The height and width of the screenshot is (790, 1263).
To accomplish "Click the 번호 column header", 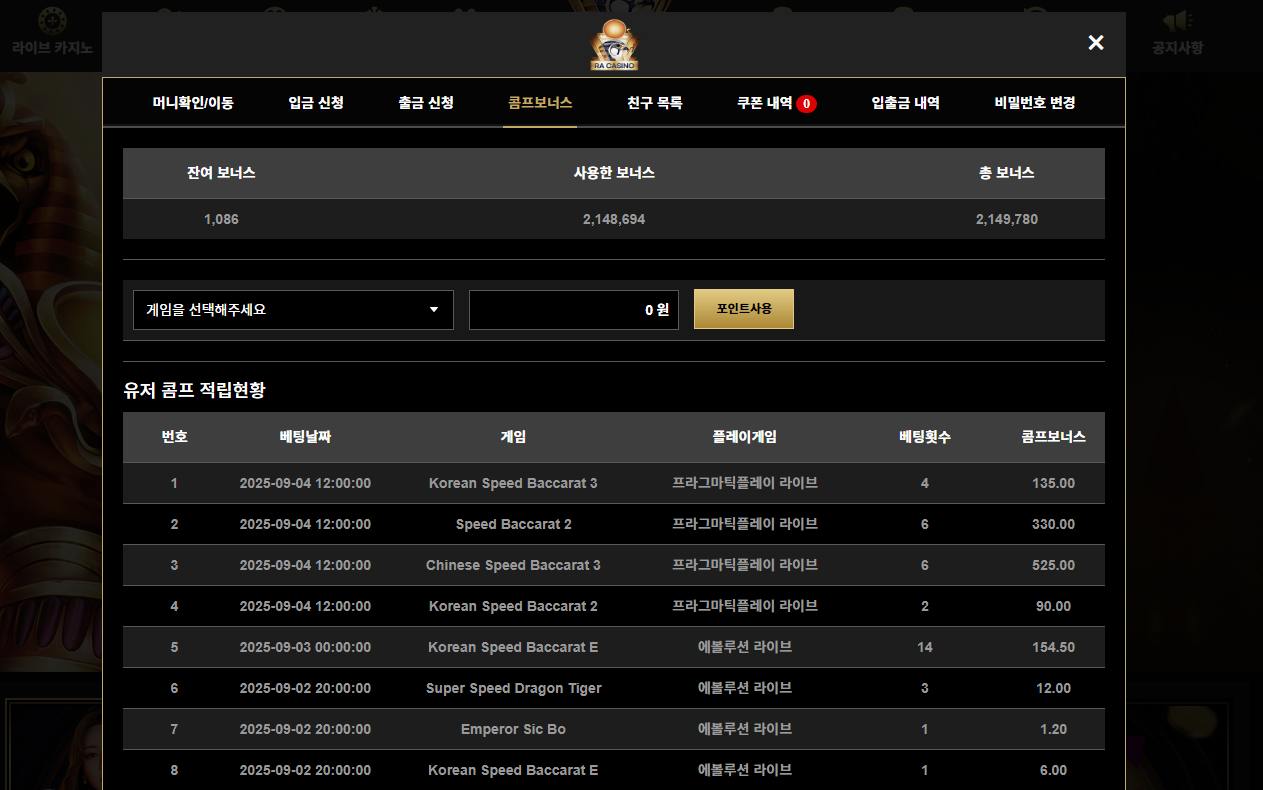I will pyautogui.click(x=174, y=437).
